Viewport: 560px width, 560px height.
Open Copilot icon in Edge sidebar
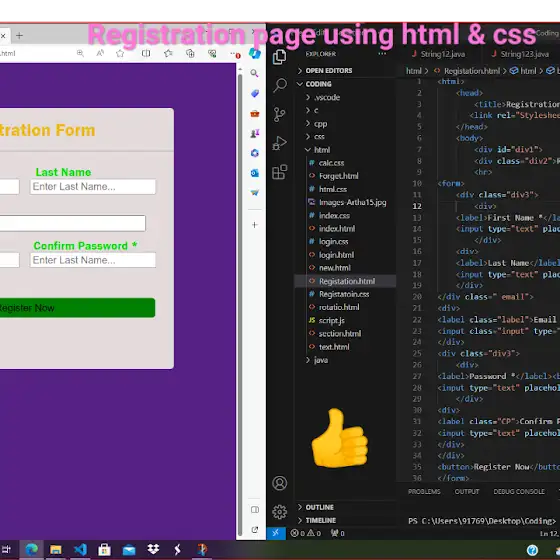(x=255, y=54)
